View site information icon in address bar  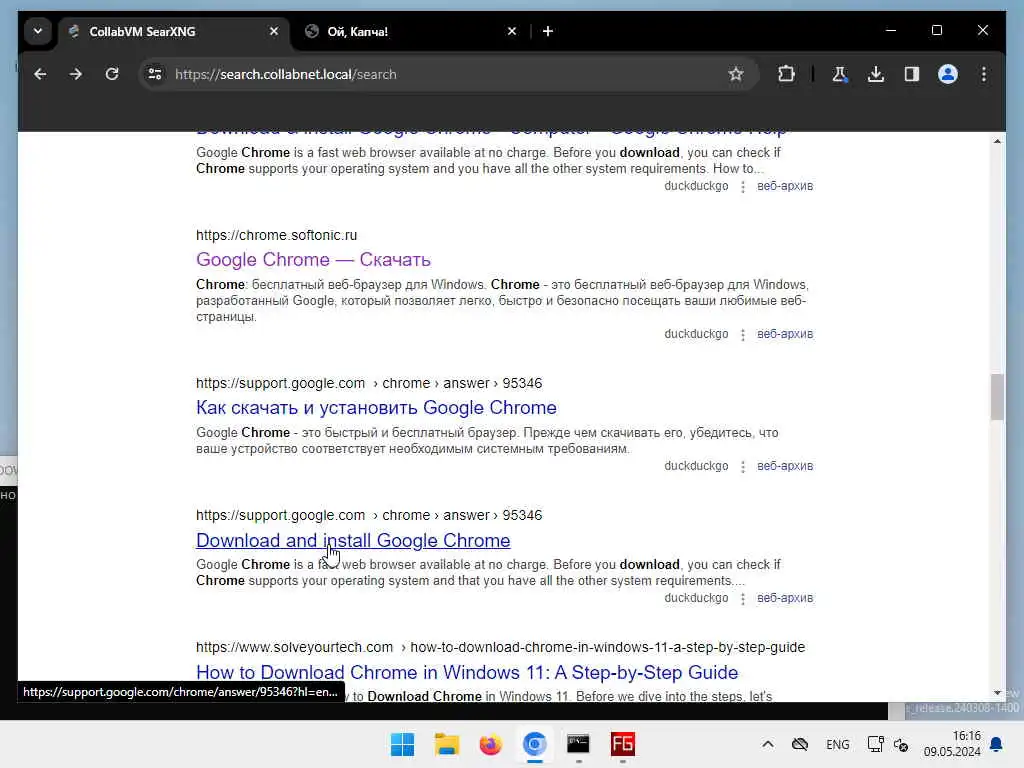[x=155, y=74]
